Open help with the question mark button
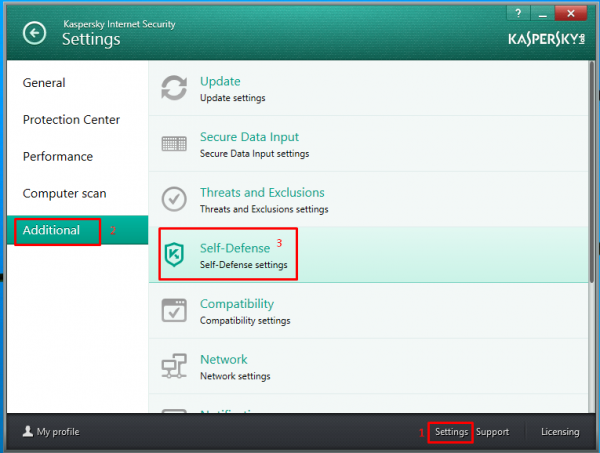This screenshot has width=600, height=453. pos(518,13)
